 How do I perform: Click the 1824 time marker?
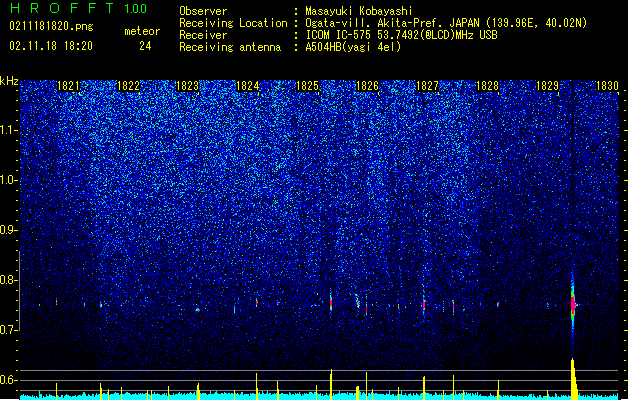(248, 86)
